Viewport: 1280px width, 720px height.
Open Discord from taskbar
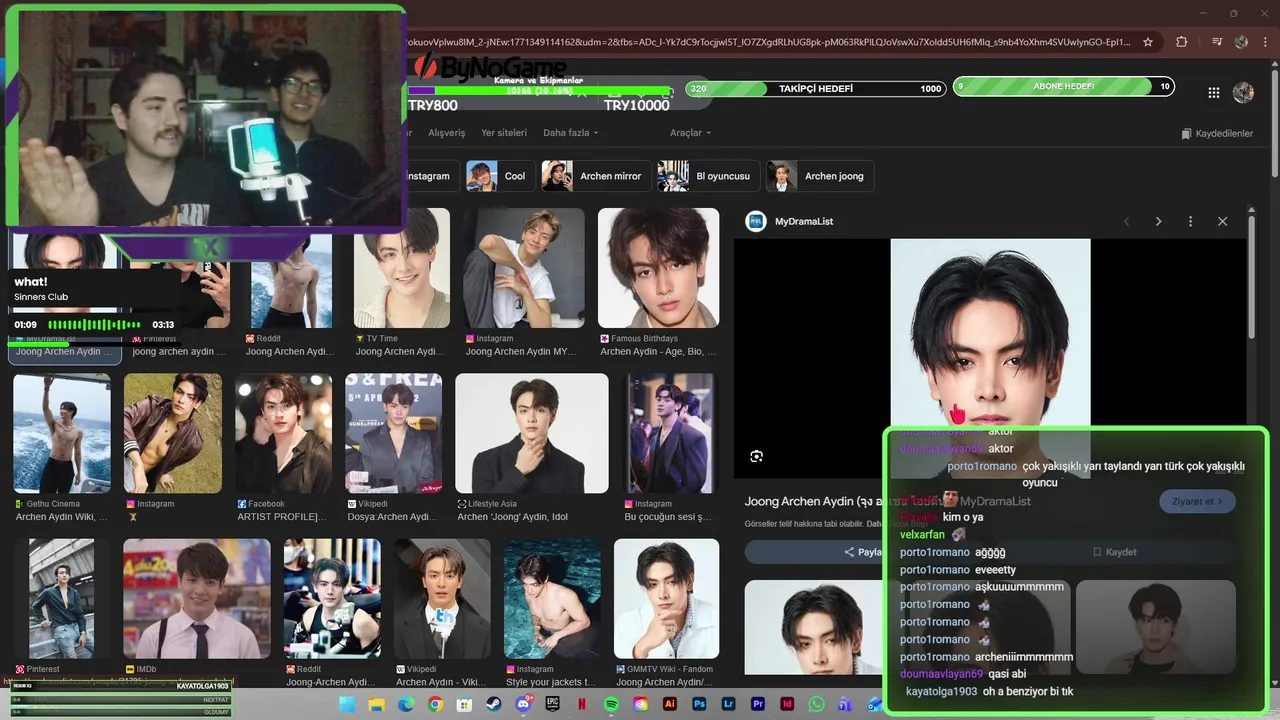tap(523, 704)
